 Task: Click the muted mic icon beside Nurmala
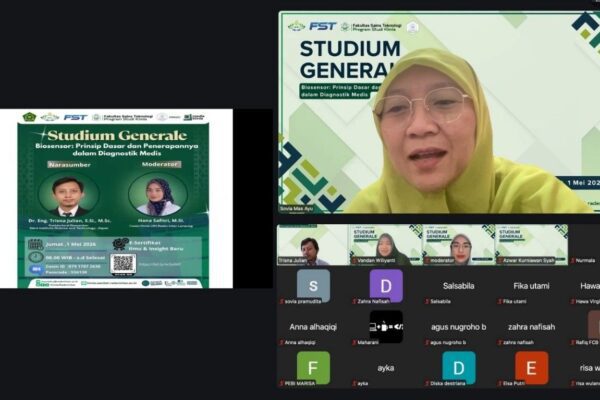coord(572,261)
